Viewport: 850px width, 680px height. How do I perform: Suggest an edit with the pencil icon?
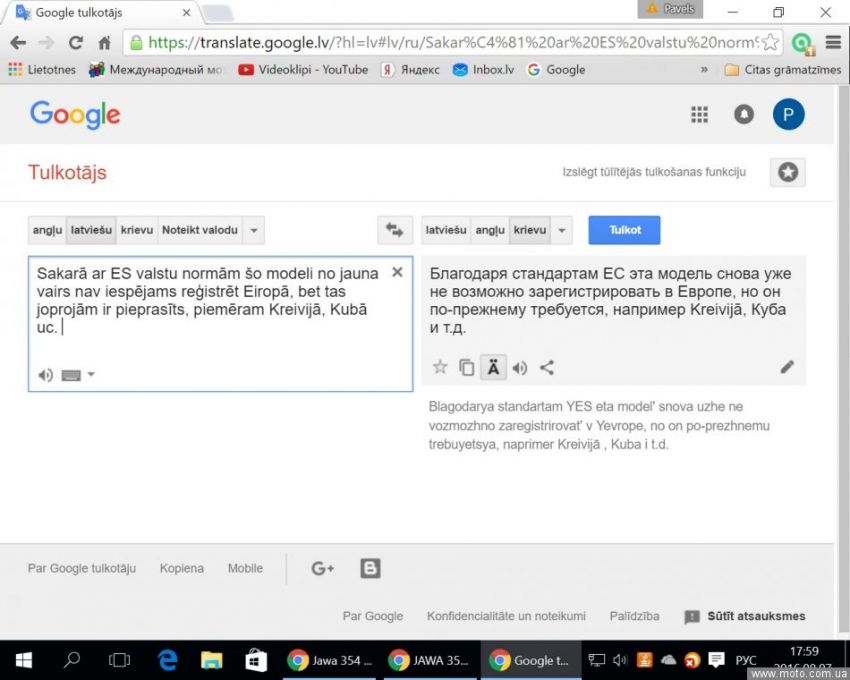tap(787, 367)
